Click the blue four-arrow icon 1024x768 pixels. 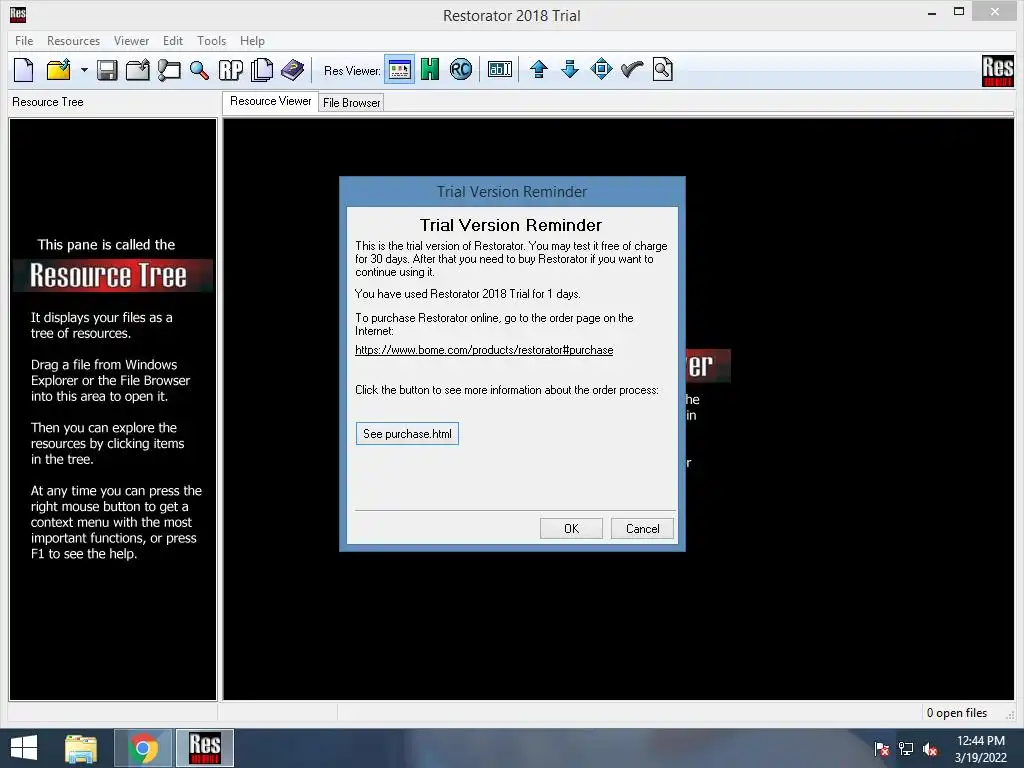(601, 70)
